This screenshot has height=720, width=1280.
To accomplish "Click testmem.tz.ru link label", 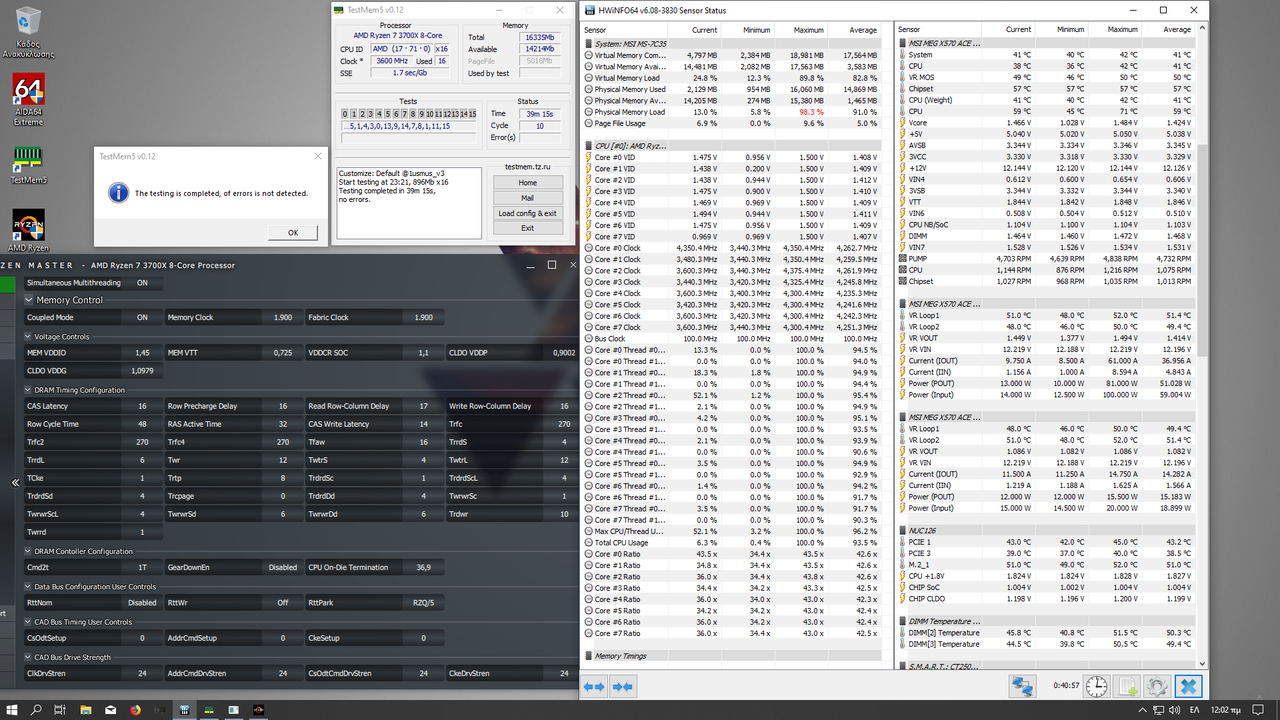I will pos(527,167).
